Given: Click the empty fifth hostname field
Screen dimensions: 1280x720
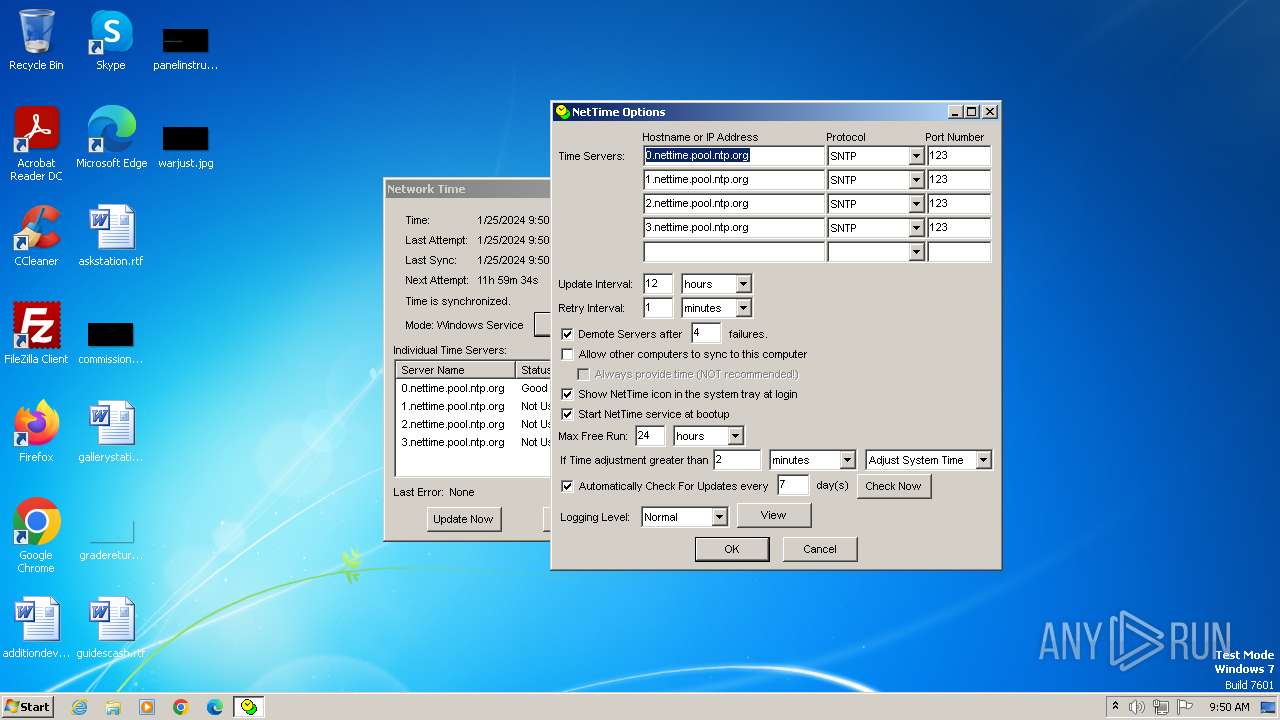Looking at the screenshot, I should click(734, 252).
